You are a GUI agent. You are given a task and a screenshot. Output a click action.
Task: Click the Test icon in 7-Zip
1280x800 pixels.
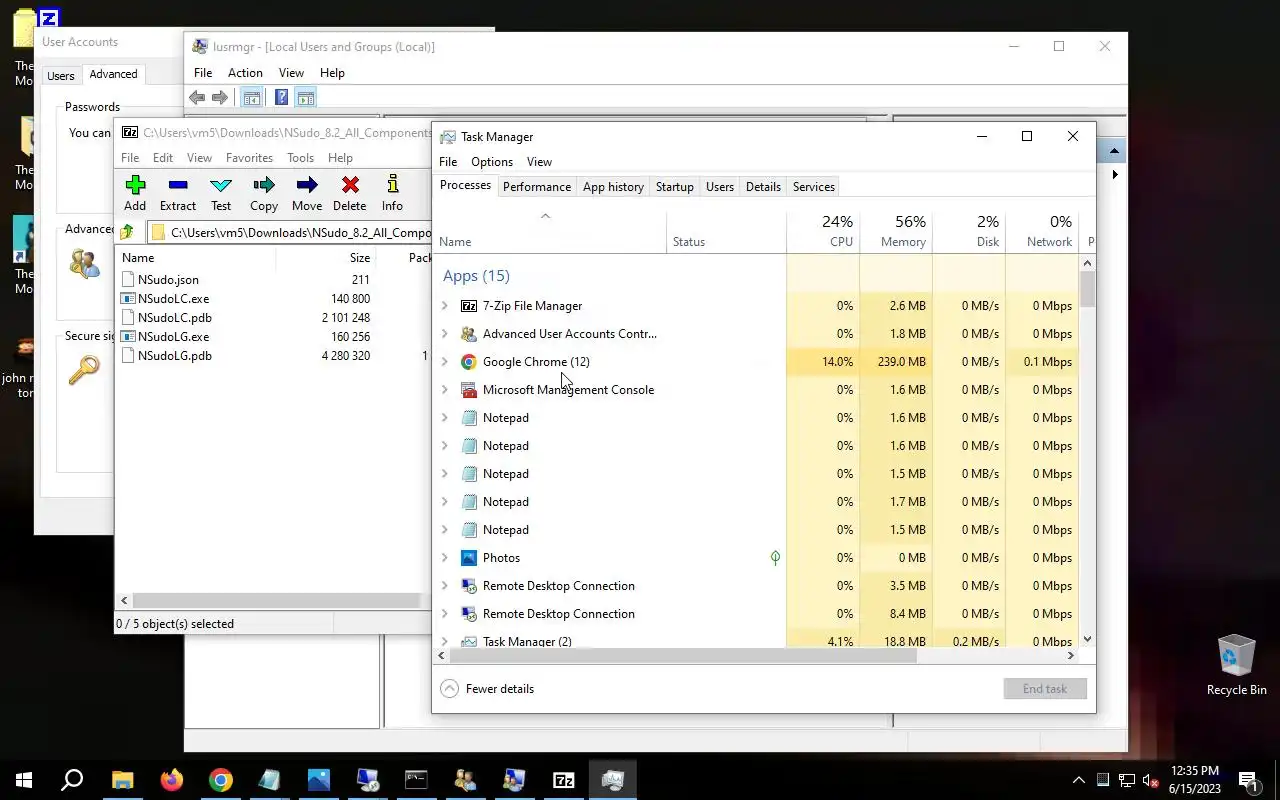tap(221, 185)
